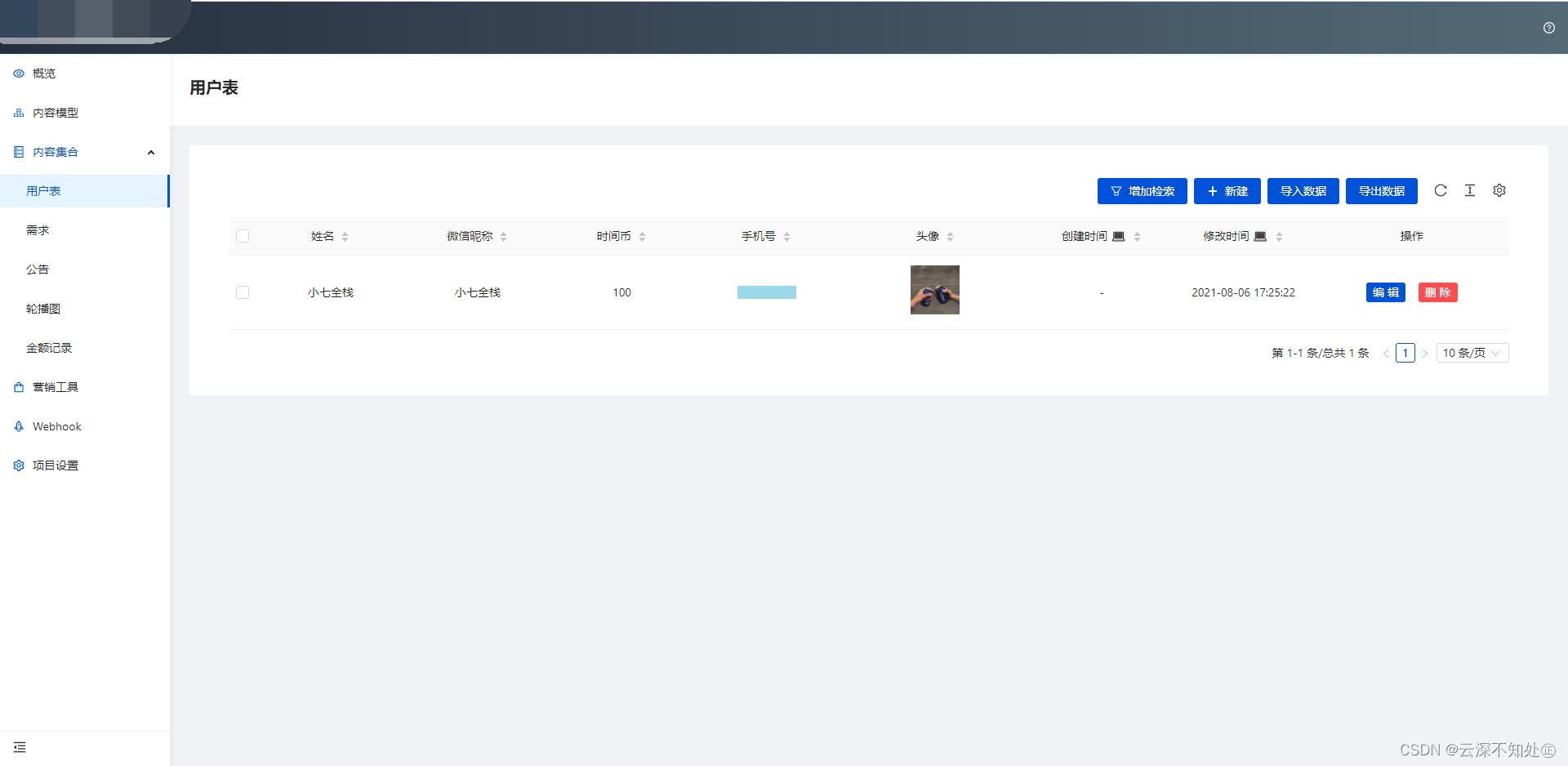Open the 轮播图 collection
The height and width of the screenshot is (766, 1568).
pos(43,308)
